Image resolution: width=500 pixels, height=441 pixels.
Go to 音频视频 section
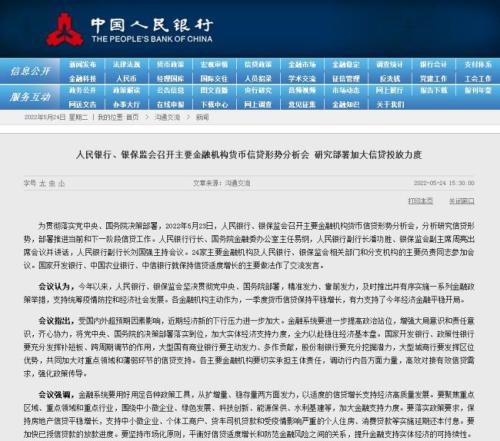[302, 90]
